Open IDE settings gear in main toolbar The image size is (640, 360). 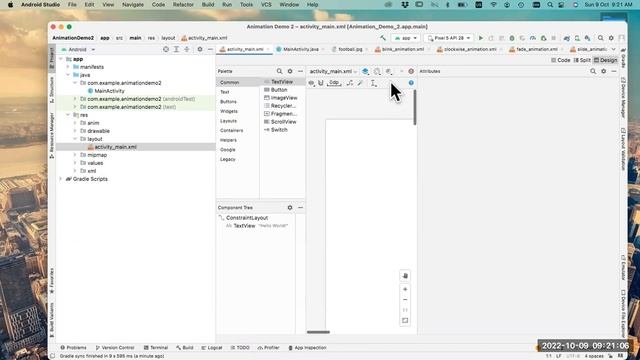[x=611, y=38]
